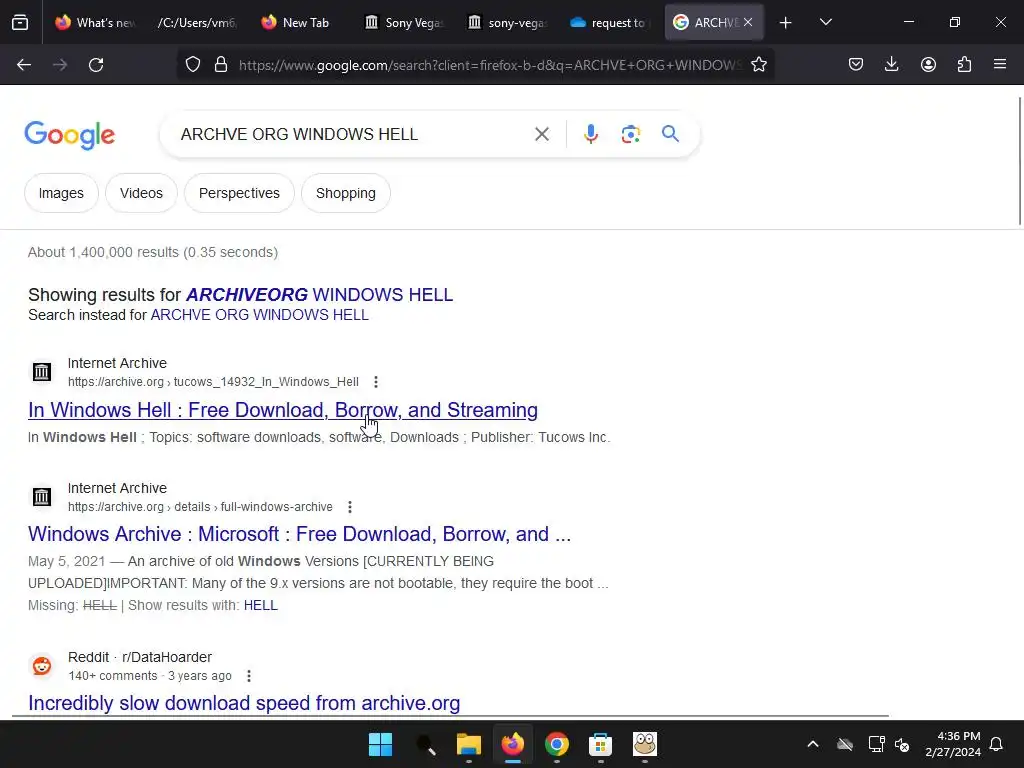Click the page vertical scrollbar
The width and height of the screenshot is (1024, 768).
(x=1019, y=160)
